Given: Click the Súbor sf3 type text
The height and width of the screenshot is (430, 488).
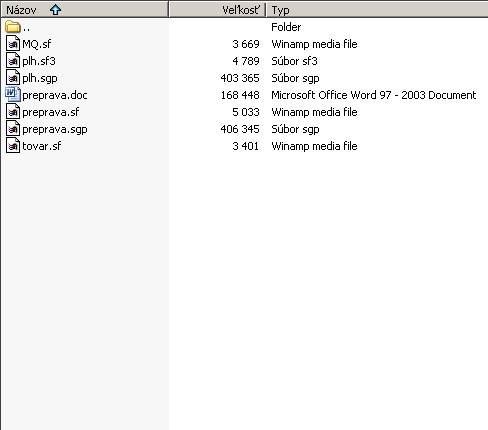Looking at the screenshot, I should click(x=294, y=61).
